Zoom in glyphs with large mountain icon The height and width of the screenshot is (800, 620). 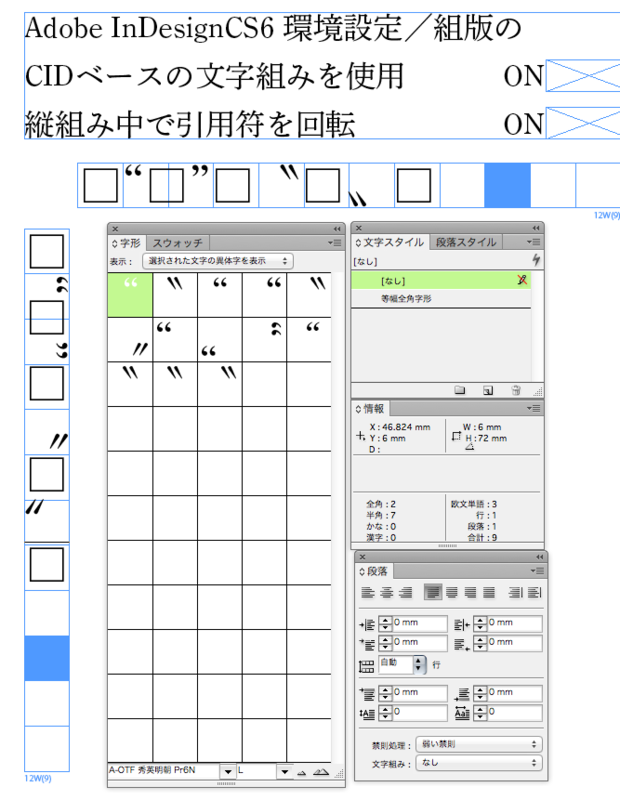pyautogui.click(x=320, y=772)
